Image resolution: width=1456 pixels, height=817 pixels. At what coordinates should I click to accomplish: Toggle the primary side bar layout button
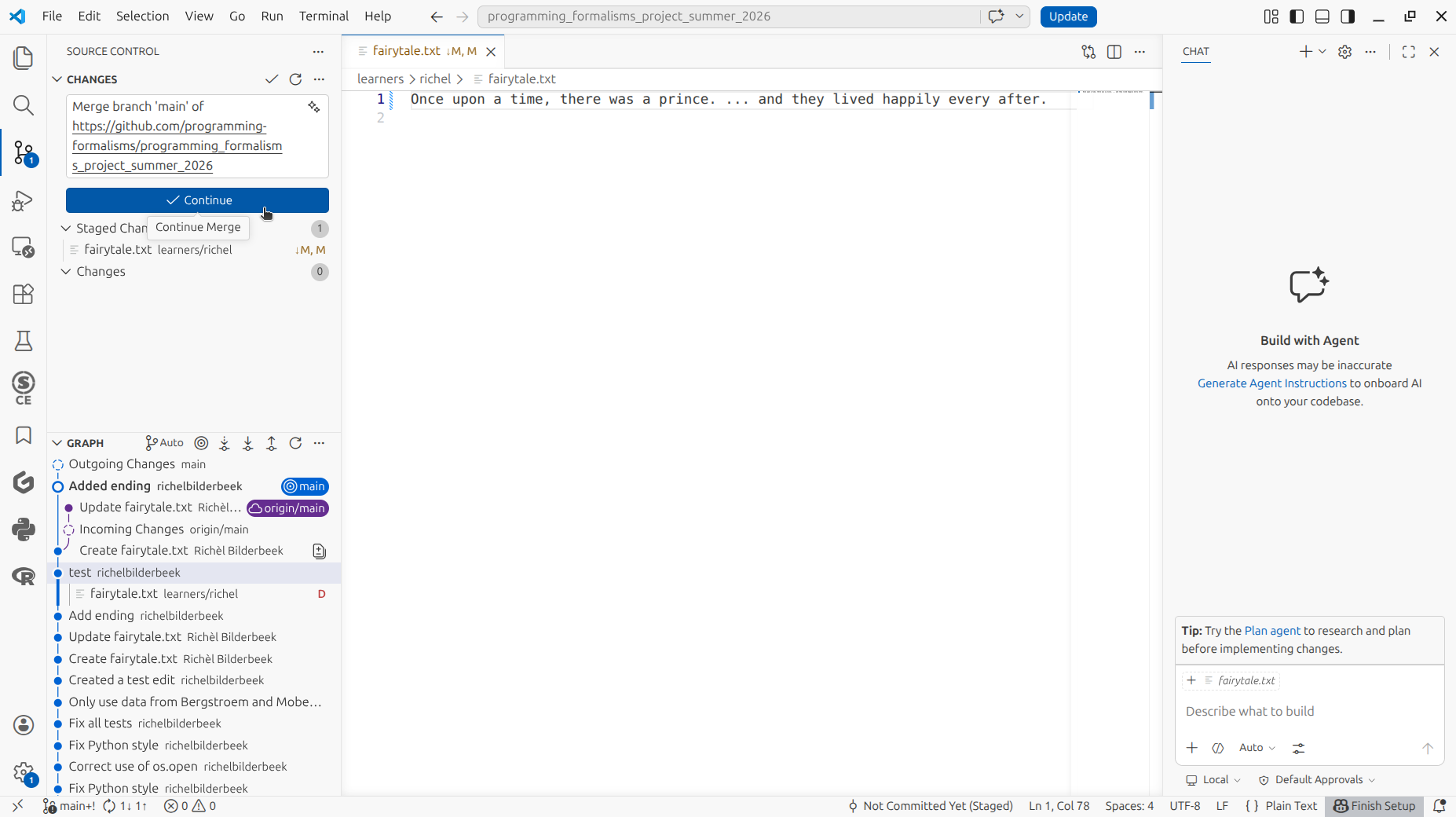[1297, 16]
